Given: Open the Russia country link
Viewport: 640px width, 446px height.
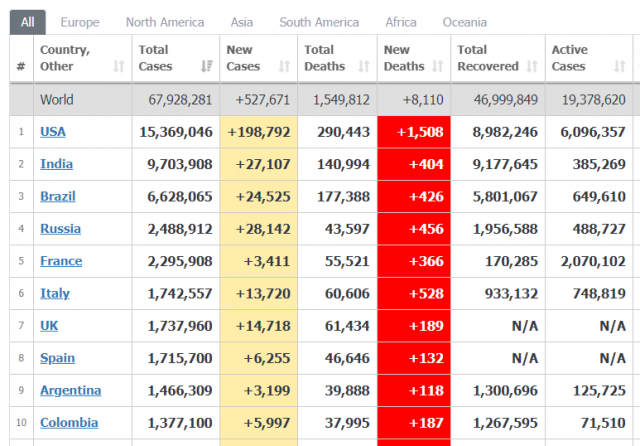Looking at the screenshot, I should click(x=60, y=229).
